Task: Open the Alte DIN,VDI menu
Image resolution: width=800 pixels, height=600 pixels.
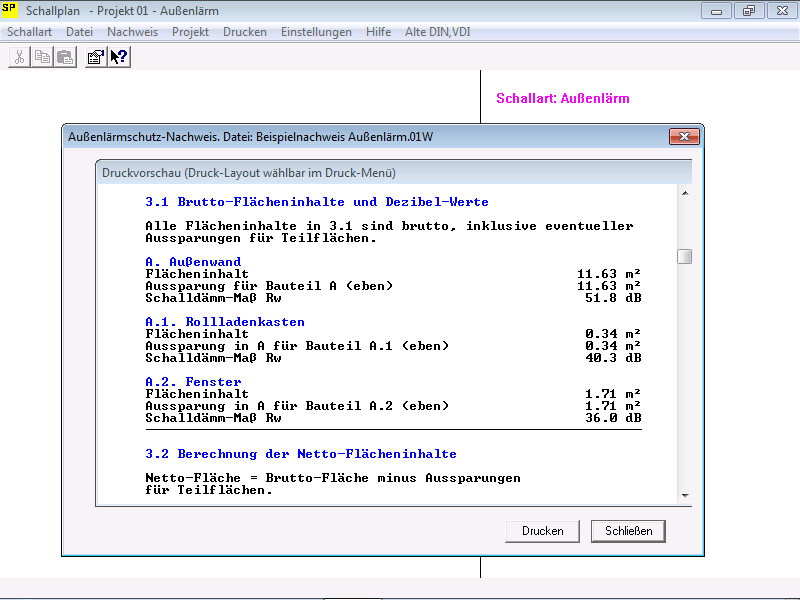Action: pyautogui.click(x=438, y=32)
